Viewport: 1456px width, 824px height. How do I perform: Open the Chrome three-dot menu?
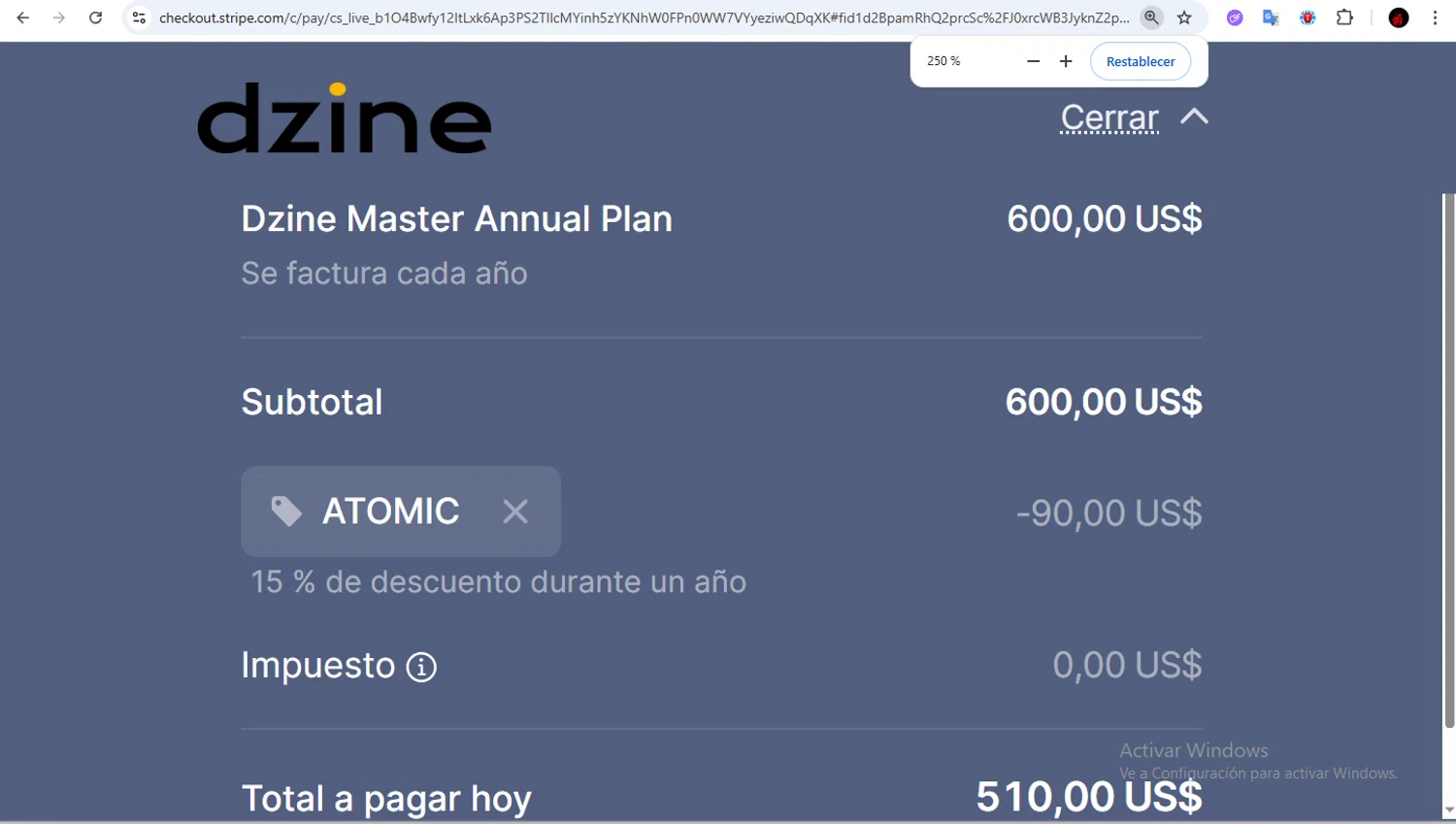(1435, 17)
